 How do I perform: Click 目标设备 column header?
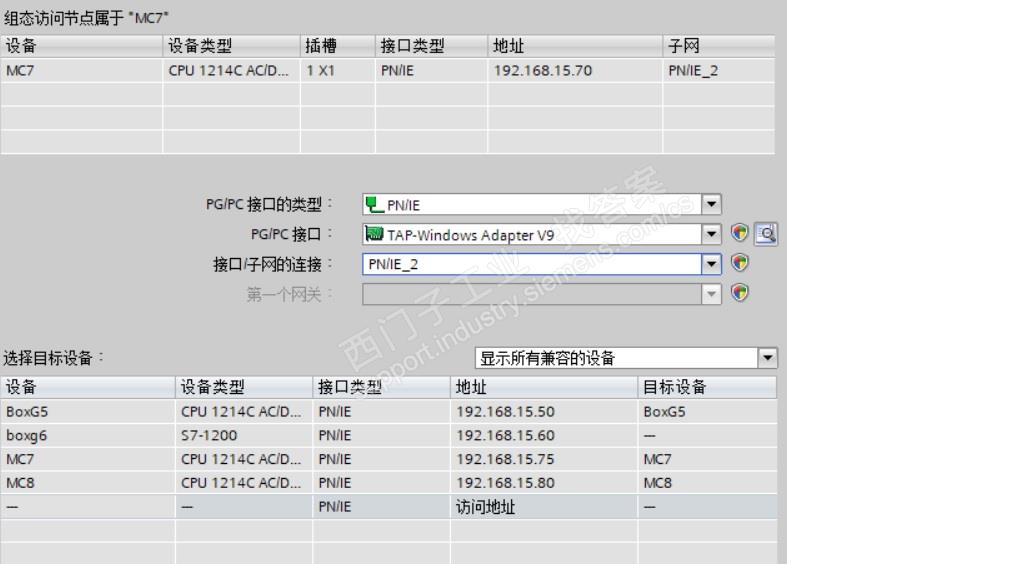click(x=707, y=387)
